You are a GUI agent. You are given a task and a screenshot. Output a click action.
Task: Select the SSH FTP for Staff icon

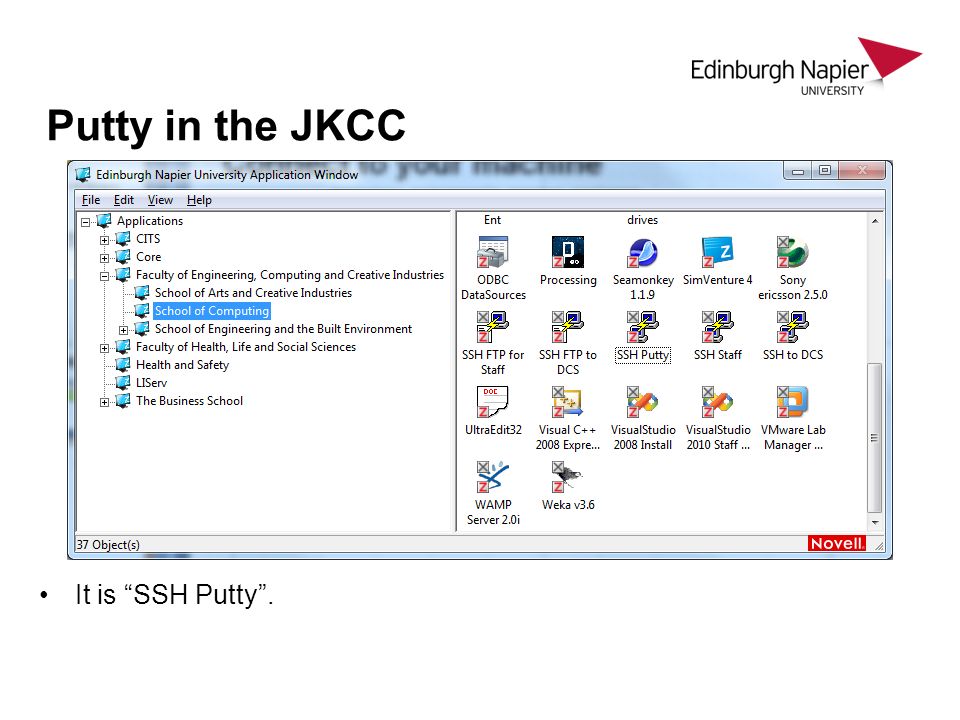tap(493, 327)
